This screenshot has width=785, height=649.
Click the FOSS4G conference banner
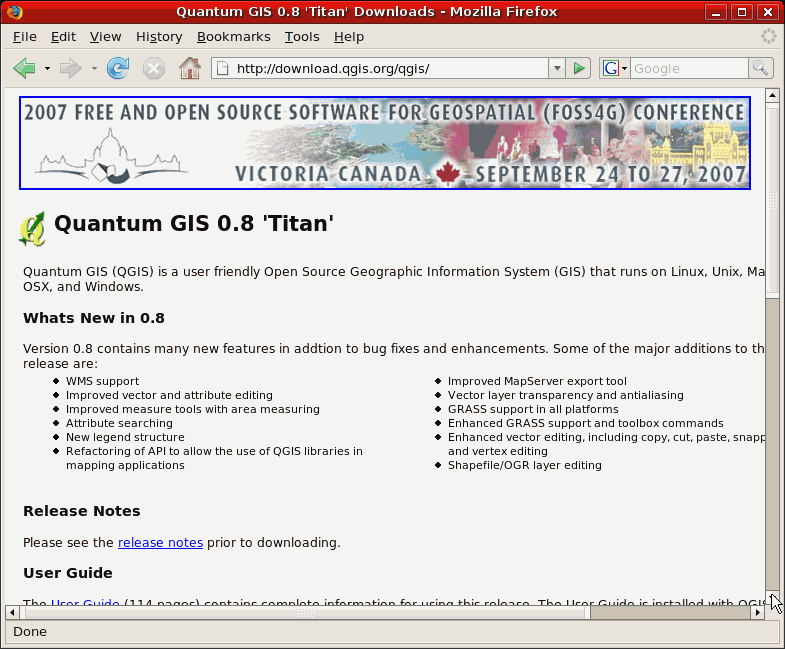point(384,143)
